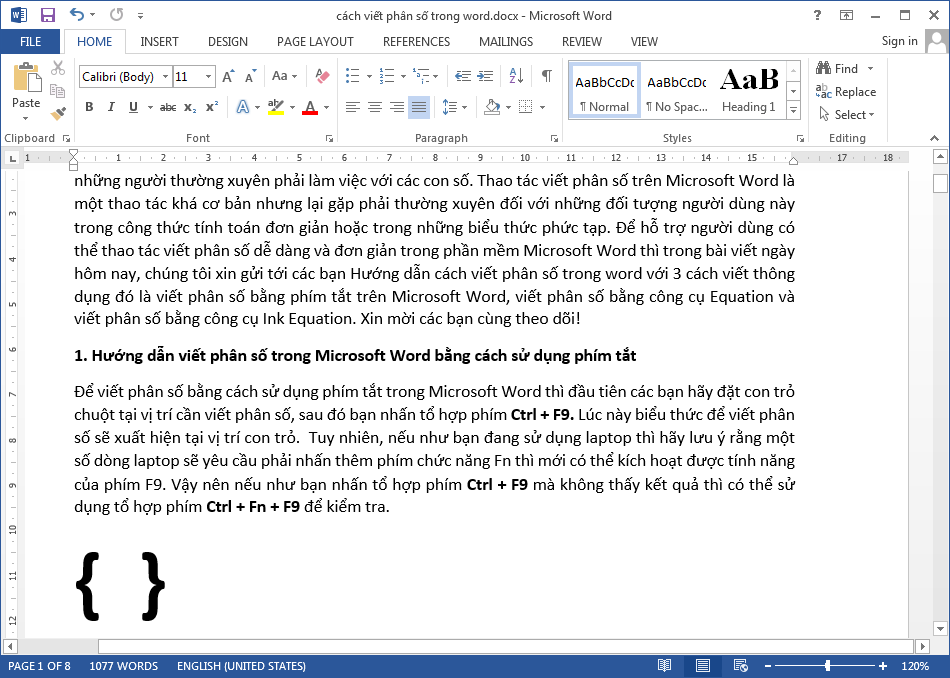The width and height of the screenshot is (950, 678).
Task: Click Sign in link
Action: click(899, 41)
